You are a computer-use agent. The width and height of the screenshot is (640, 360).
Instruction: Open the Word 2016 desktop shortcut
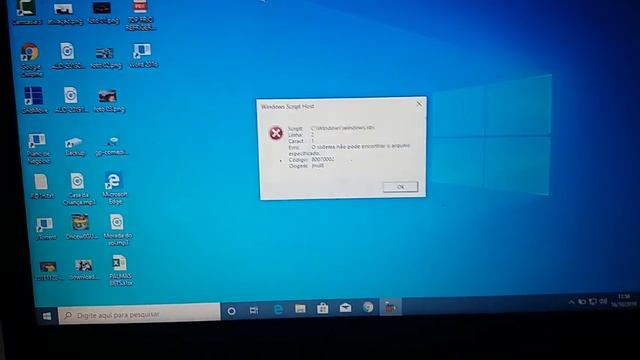[142, 56]
